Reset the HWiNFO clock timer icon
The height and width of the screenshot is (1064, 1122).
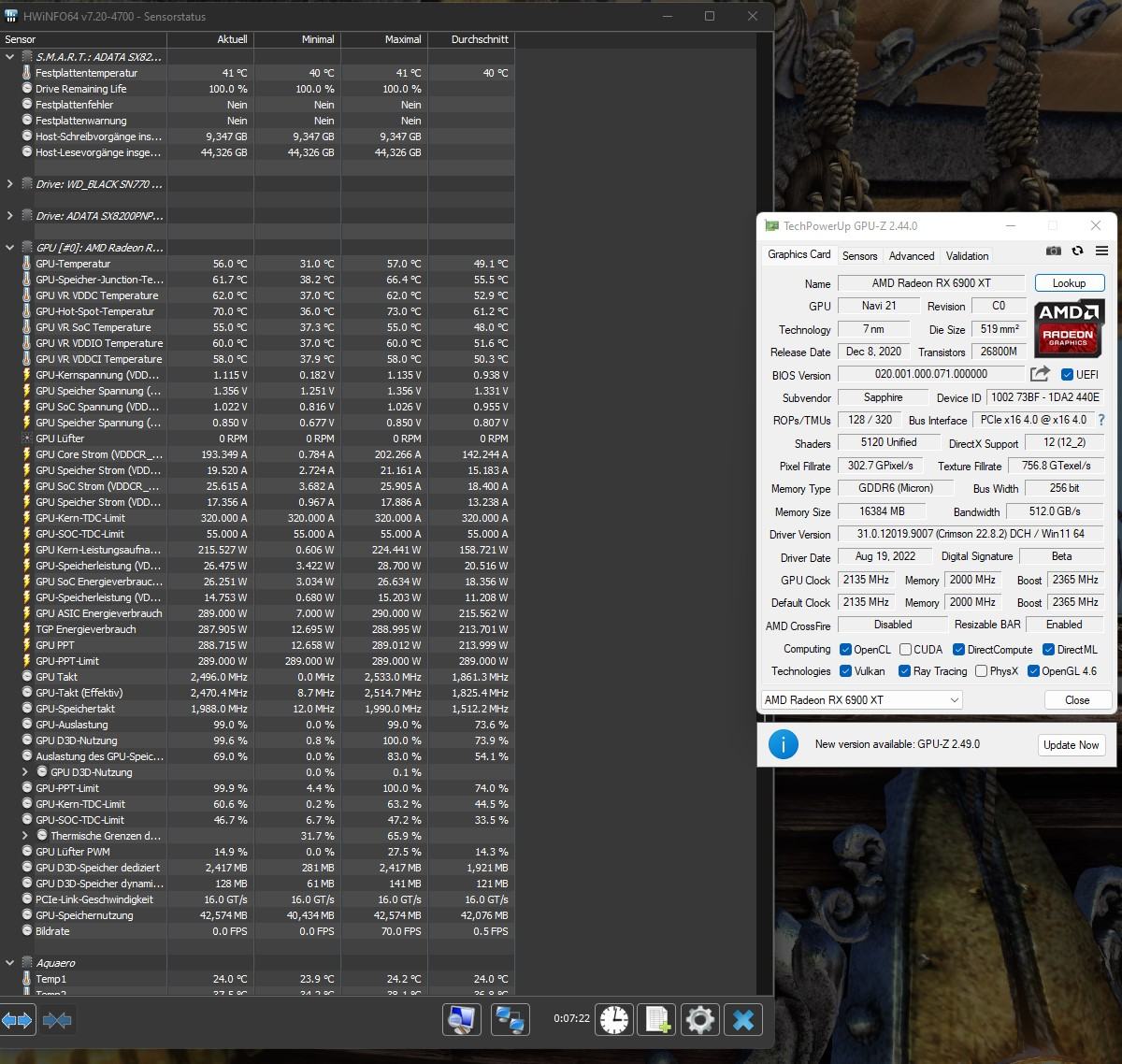point(614,1019)
